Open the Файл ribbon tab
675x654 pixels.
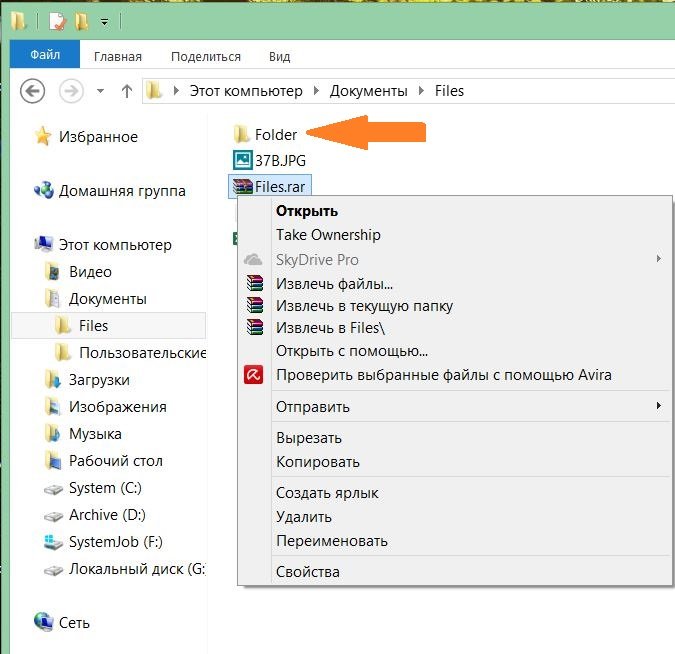(46, 57)
